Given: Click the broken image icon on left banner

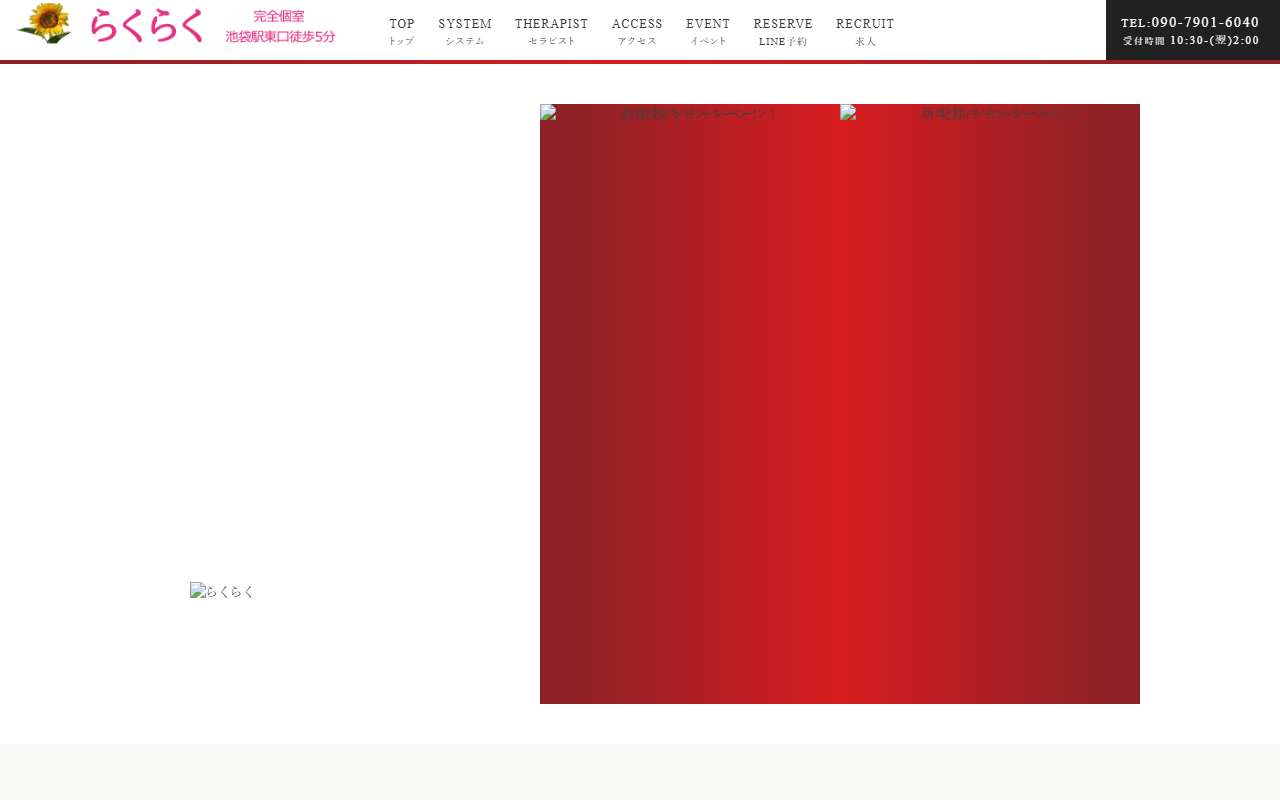Looking at the screenshot, I should [x=548, y=113].
